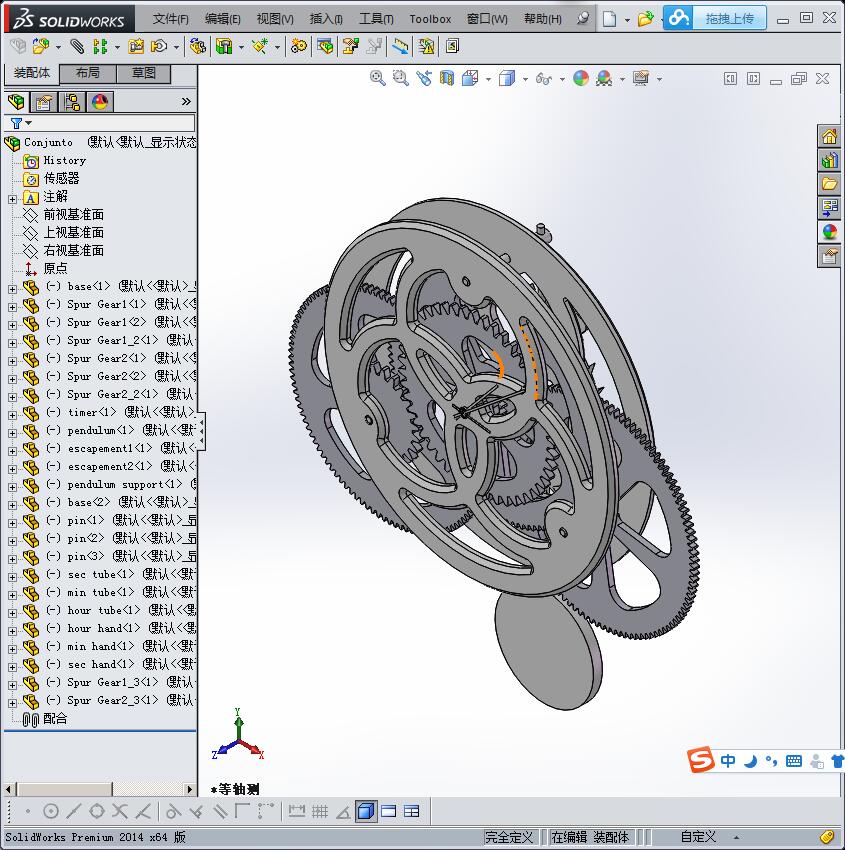Open the 工具(T) menu
Viewport: 845px width, 850px height.
pos(376,19)
